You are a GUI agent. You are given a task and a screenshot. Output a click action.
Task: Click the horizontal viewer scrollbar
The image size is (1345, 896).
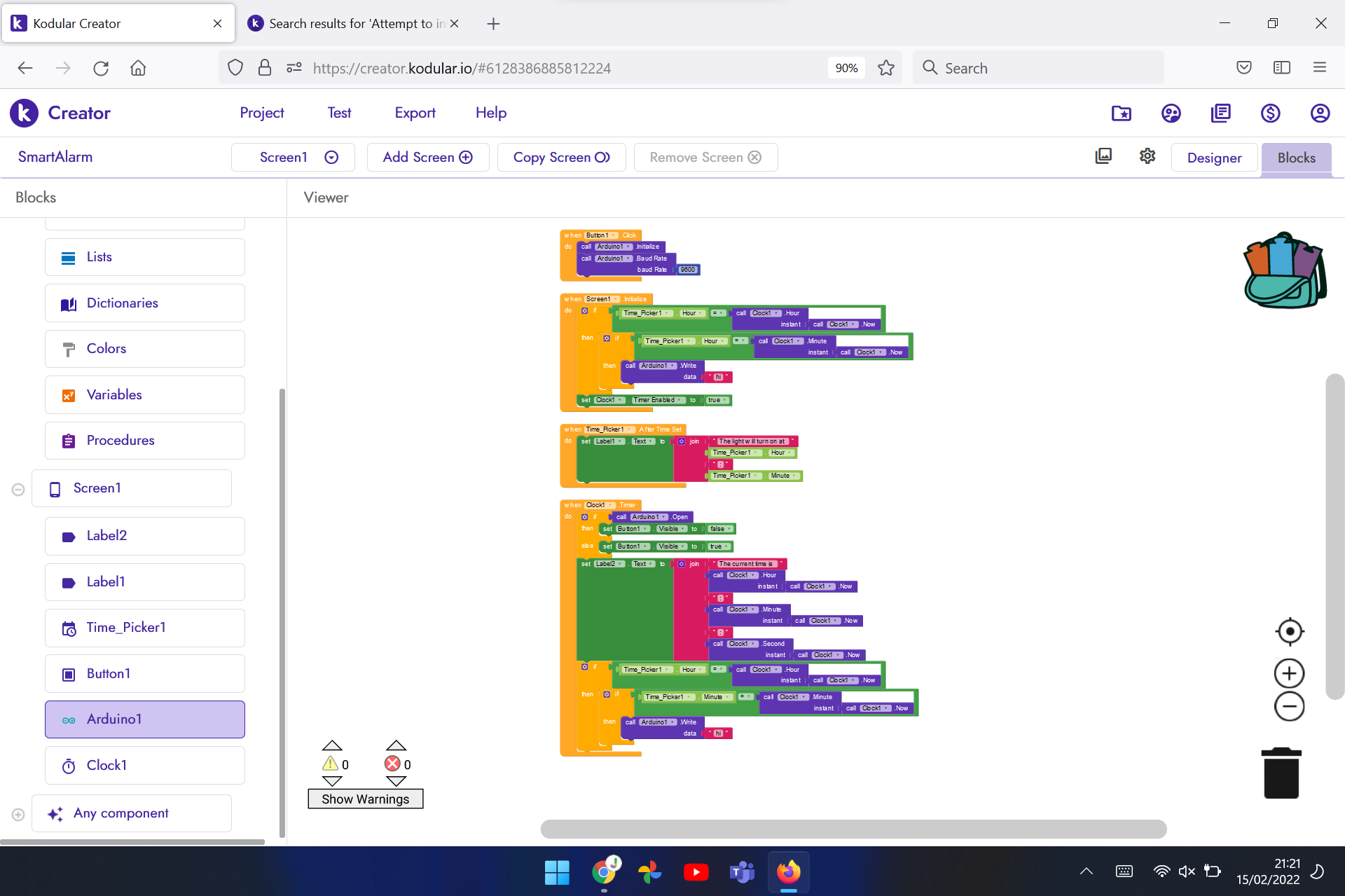click(x=853, y=829)
